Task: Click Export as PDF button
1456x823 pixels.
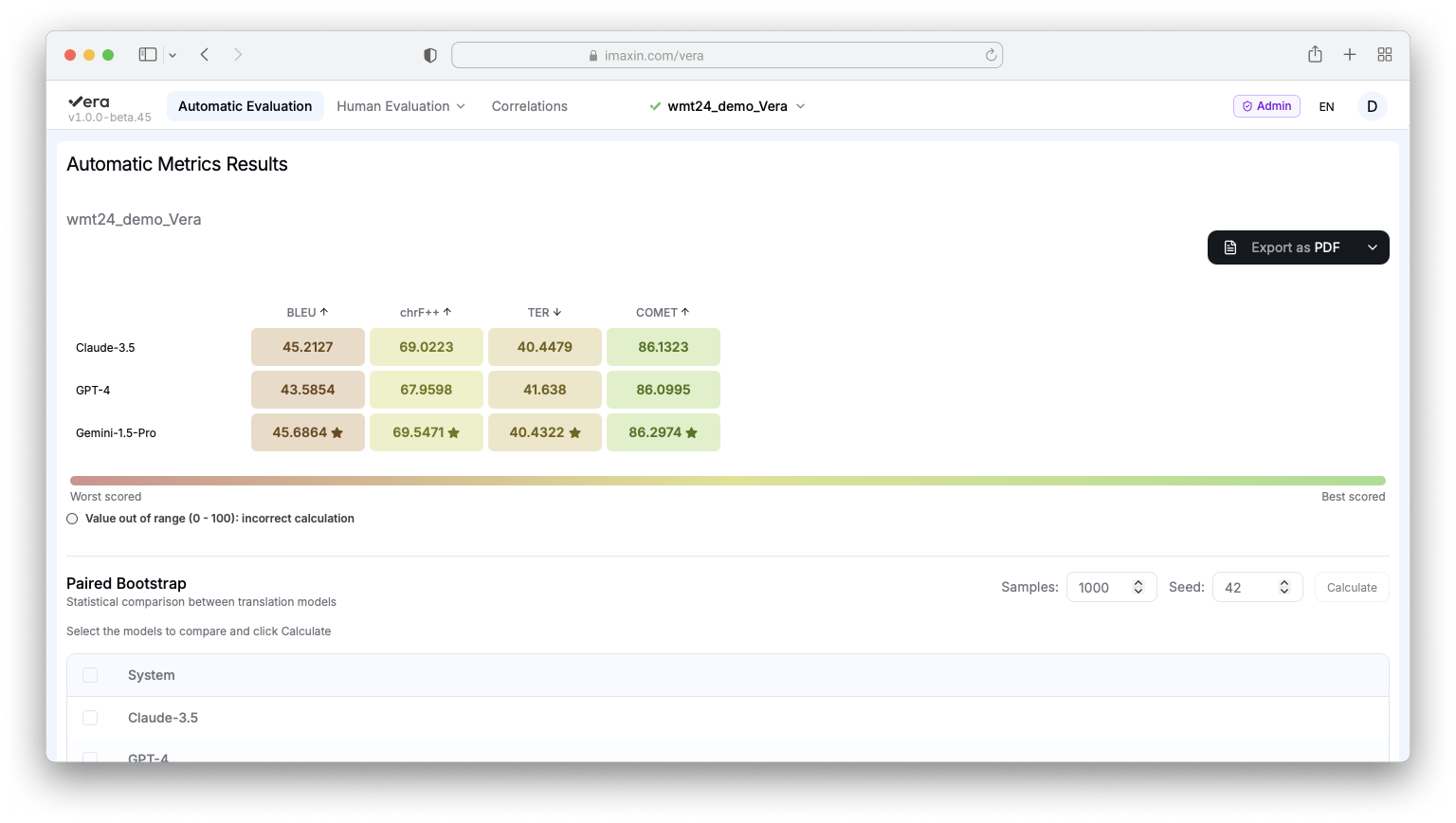Action: pos(1282,247)
